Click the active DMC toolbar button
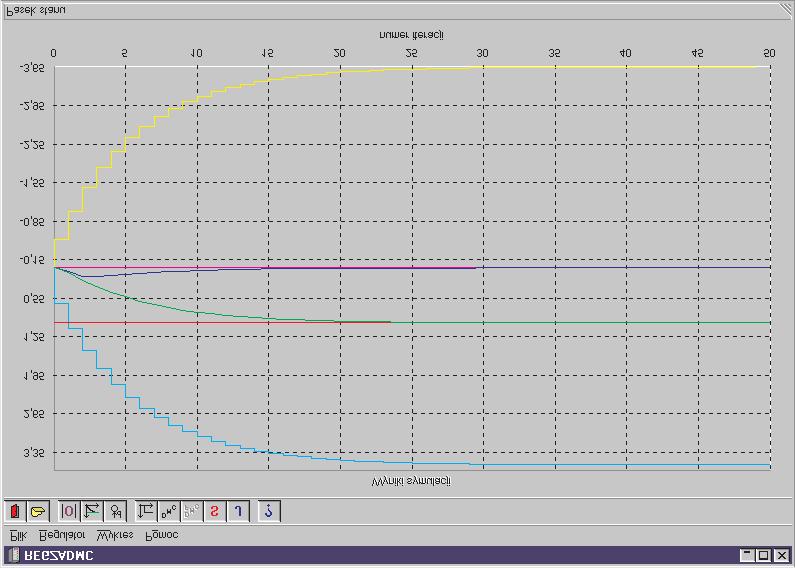 [x=169, y=511]
